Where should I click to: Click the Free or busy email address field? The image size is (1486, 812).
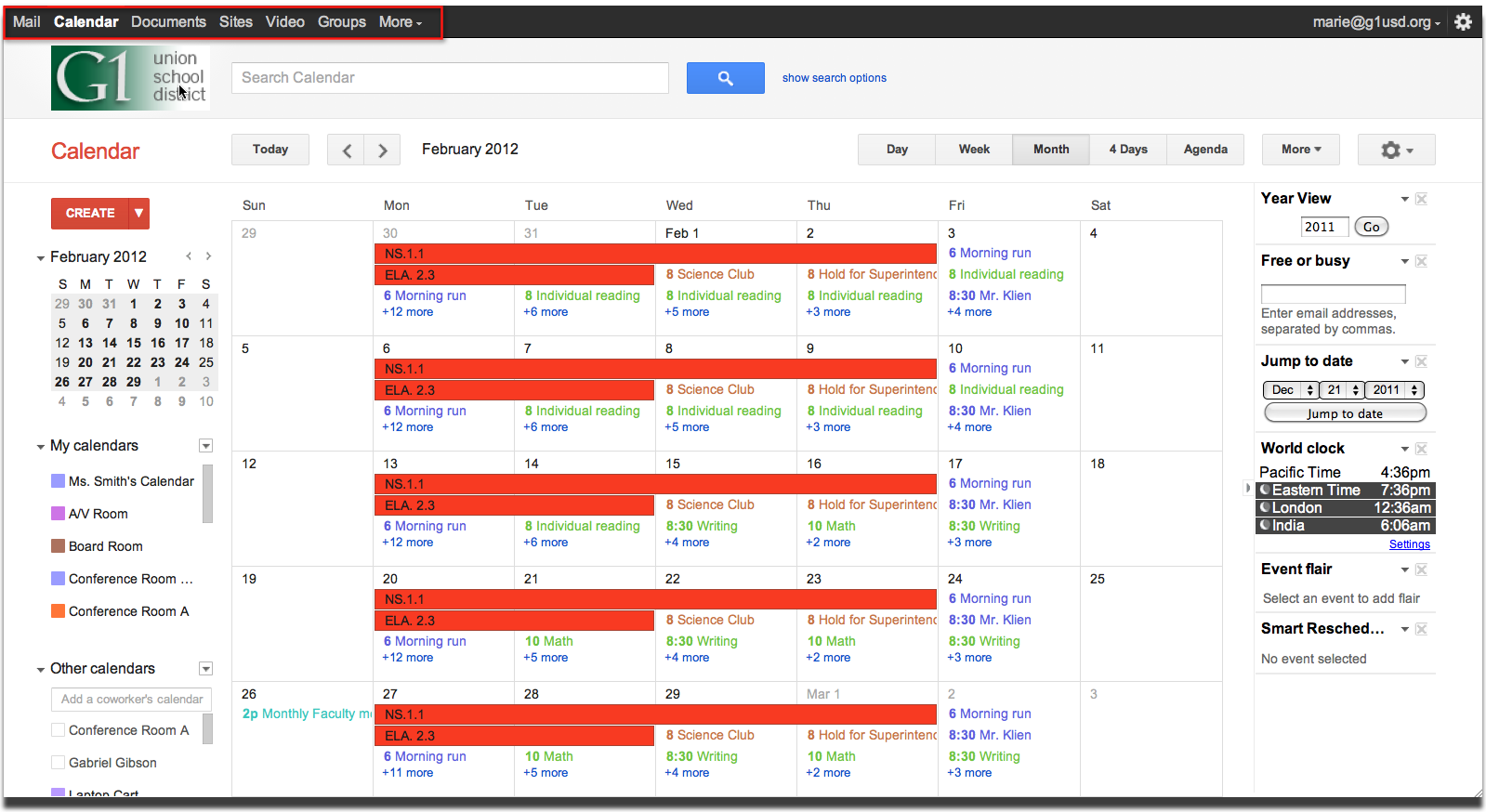[1333, 294]
